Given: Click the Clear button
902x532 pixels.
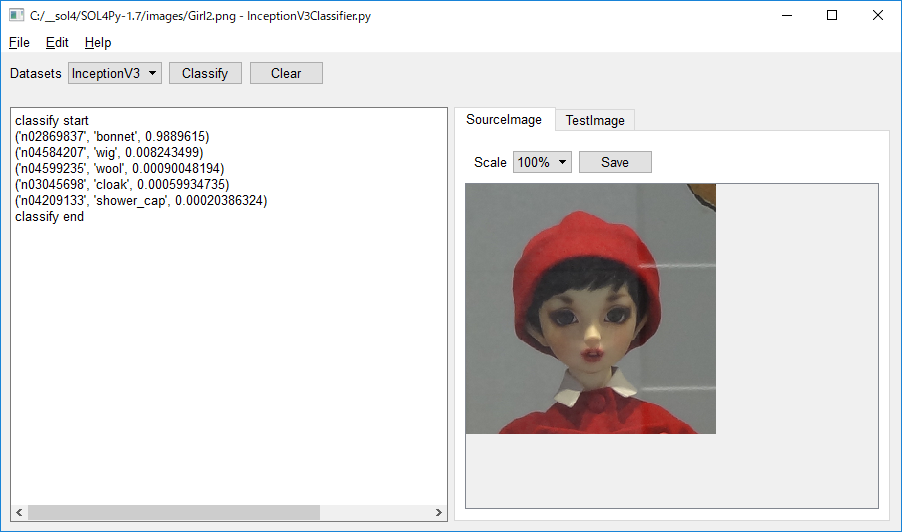Looking at the screenshot, I should [x=286, y=73].
